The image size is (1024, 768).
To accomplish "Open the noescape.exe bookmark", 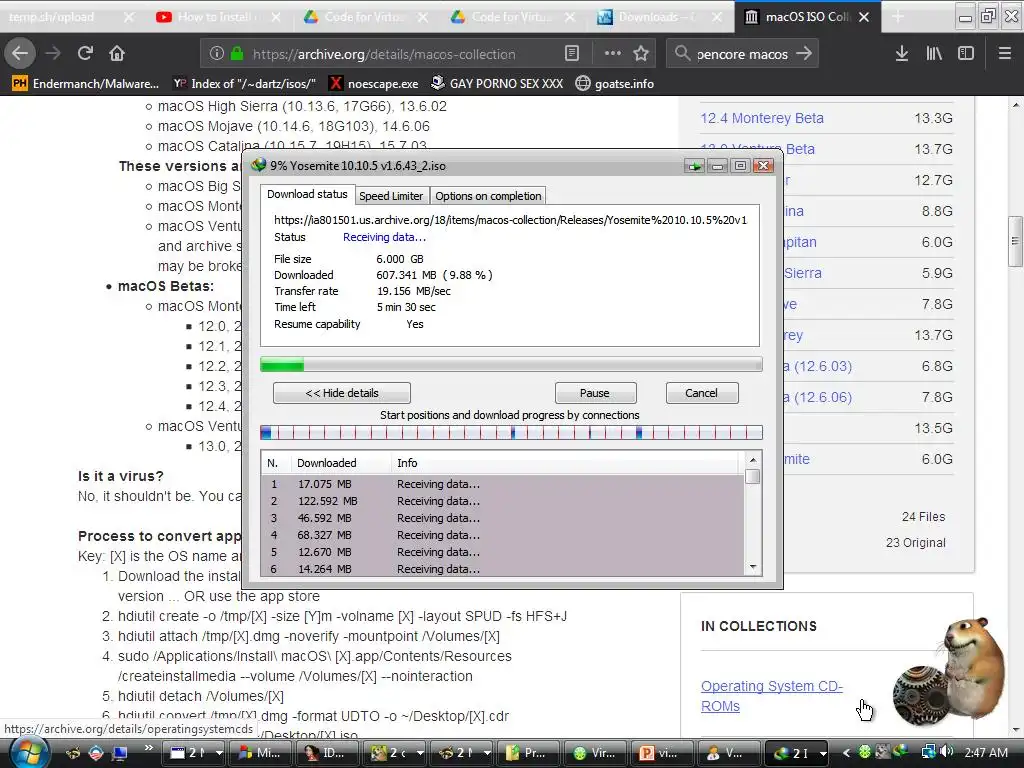I will (374, 84).
